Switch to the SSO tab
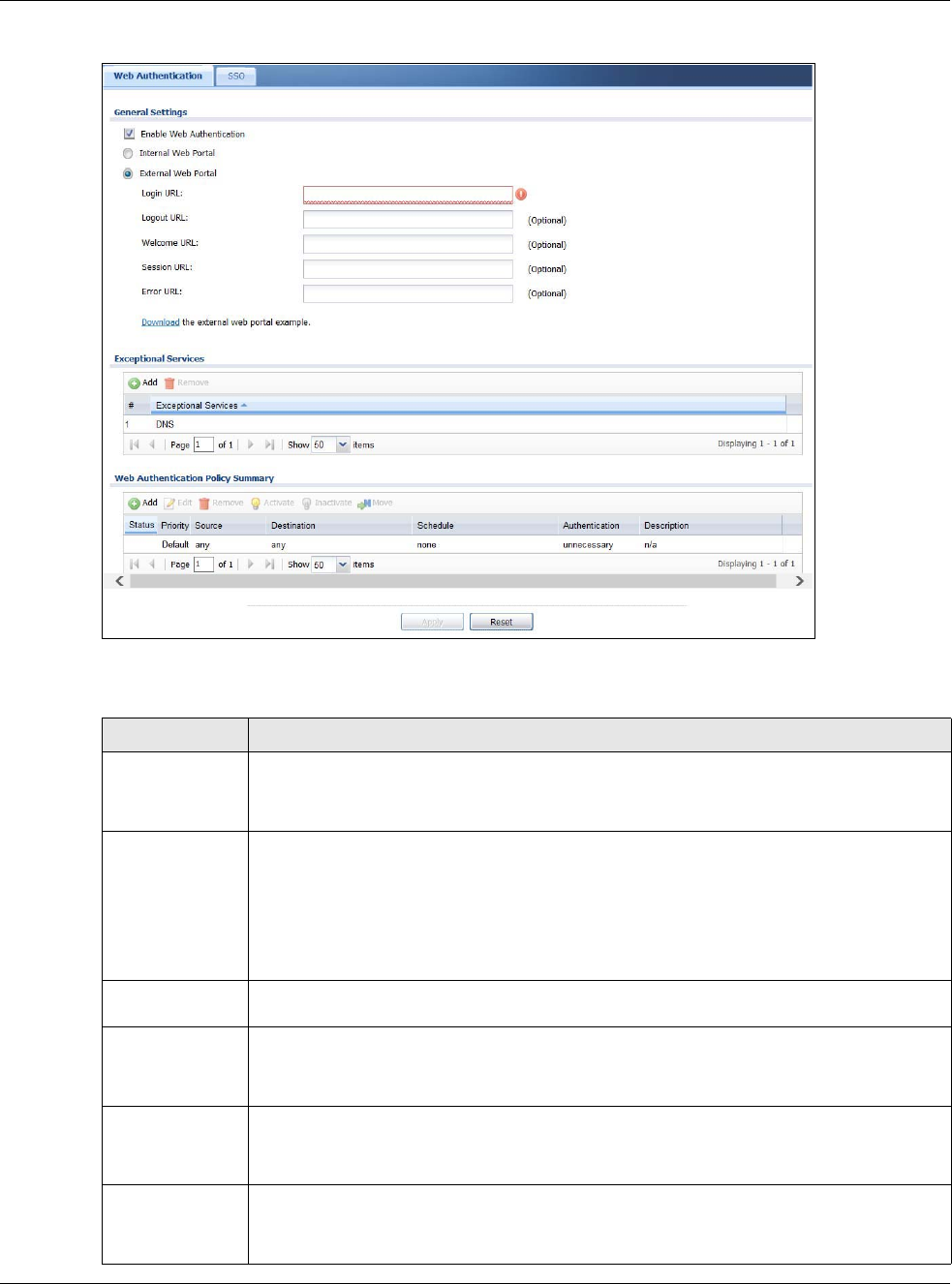Image resolution: width=952 pixels, height=1284 pixels. tap(236, 76)
